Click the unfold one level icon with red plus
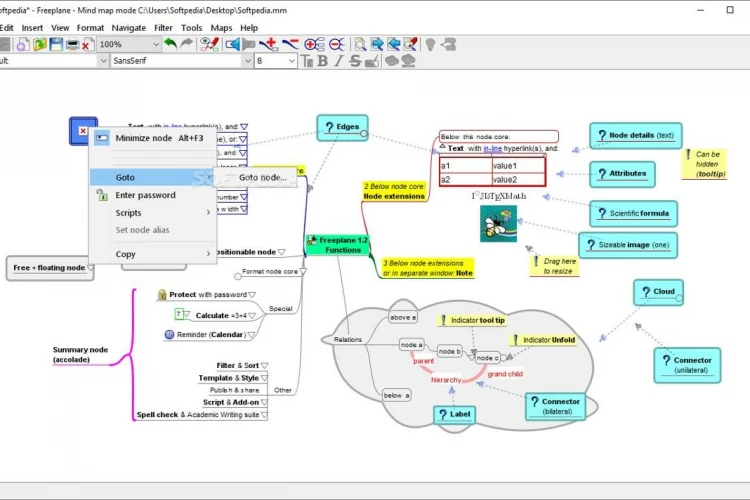750x500 pixels. [269, 44]
